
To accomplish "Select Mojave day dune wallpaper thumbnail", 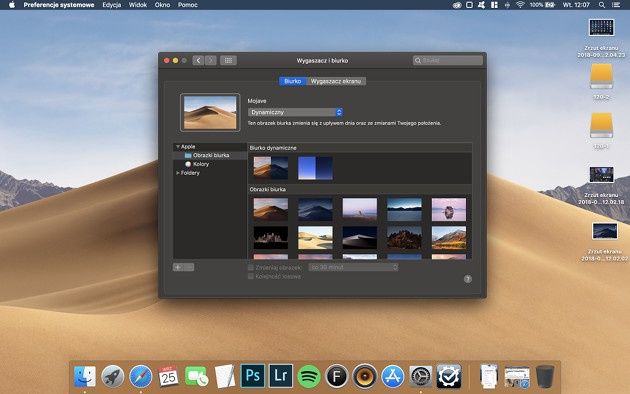I will [271, 209].
